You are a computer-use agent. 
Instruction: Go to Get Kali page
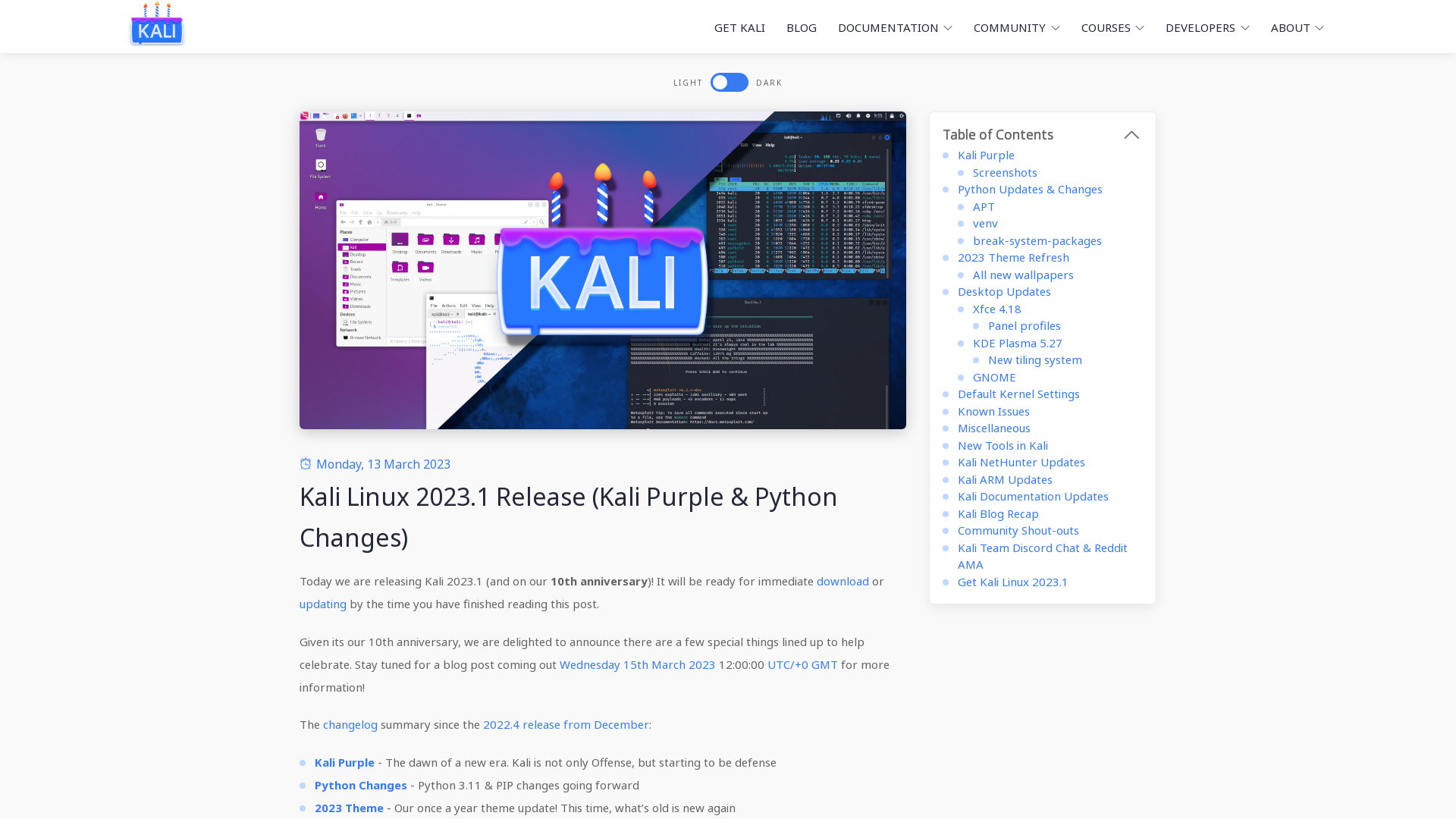click(739, 27)
